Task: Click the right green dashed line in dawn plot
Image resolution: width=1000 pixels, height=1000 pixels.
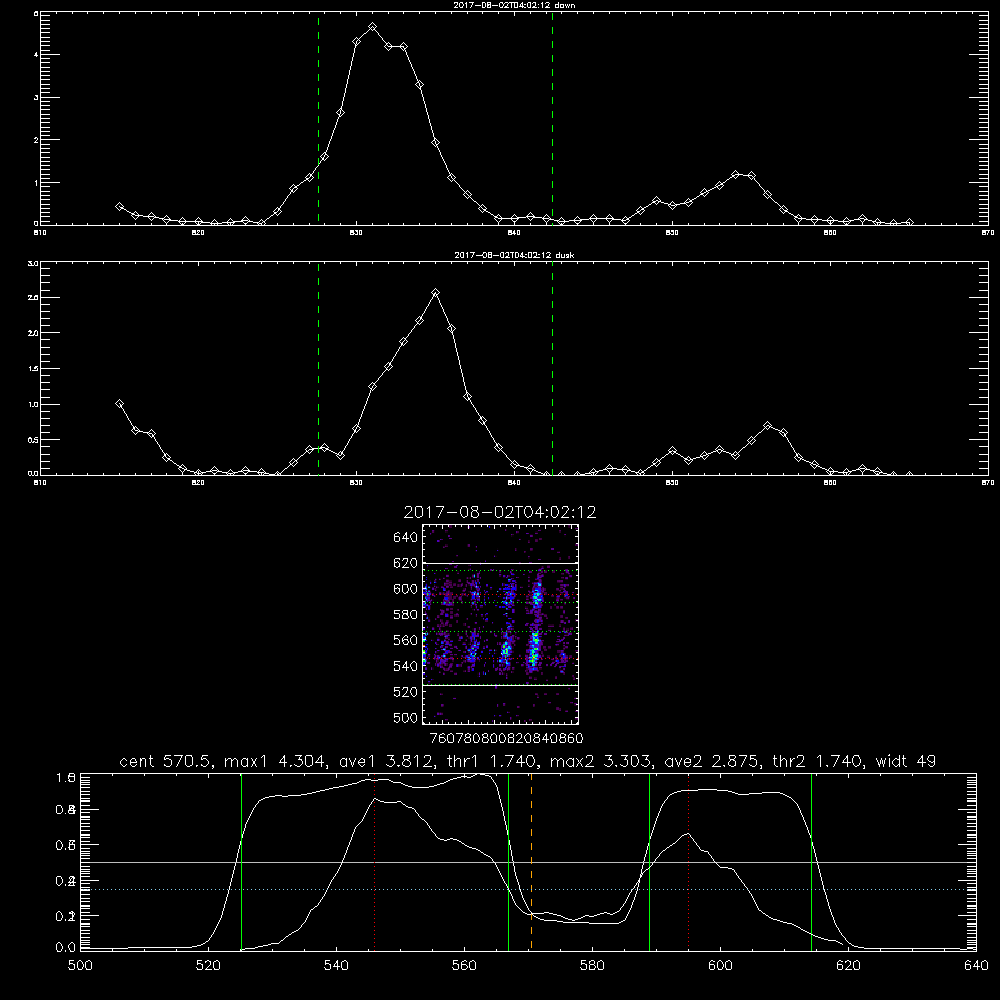Action: coord(552,119)
